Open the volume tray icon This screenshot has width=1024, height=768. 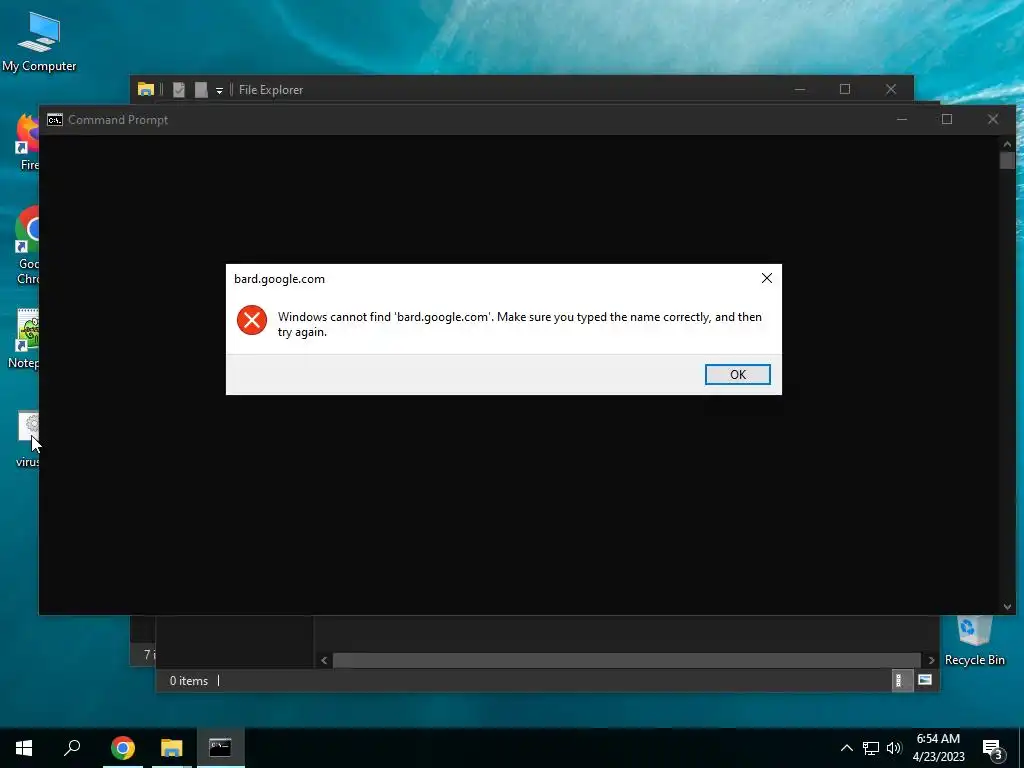click(x=894, y=748)
